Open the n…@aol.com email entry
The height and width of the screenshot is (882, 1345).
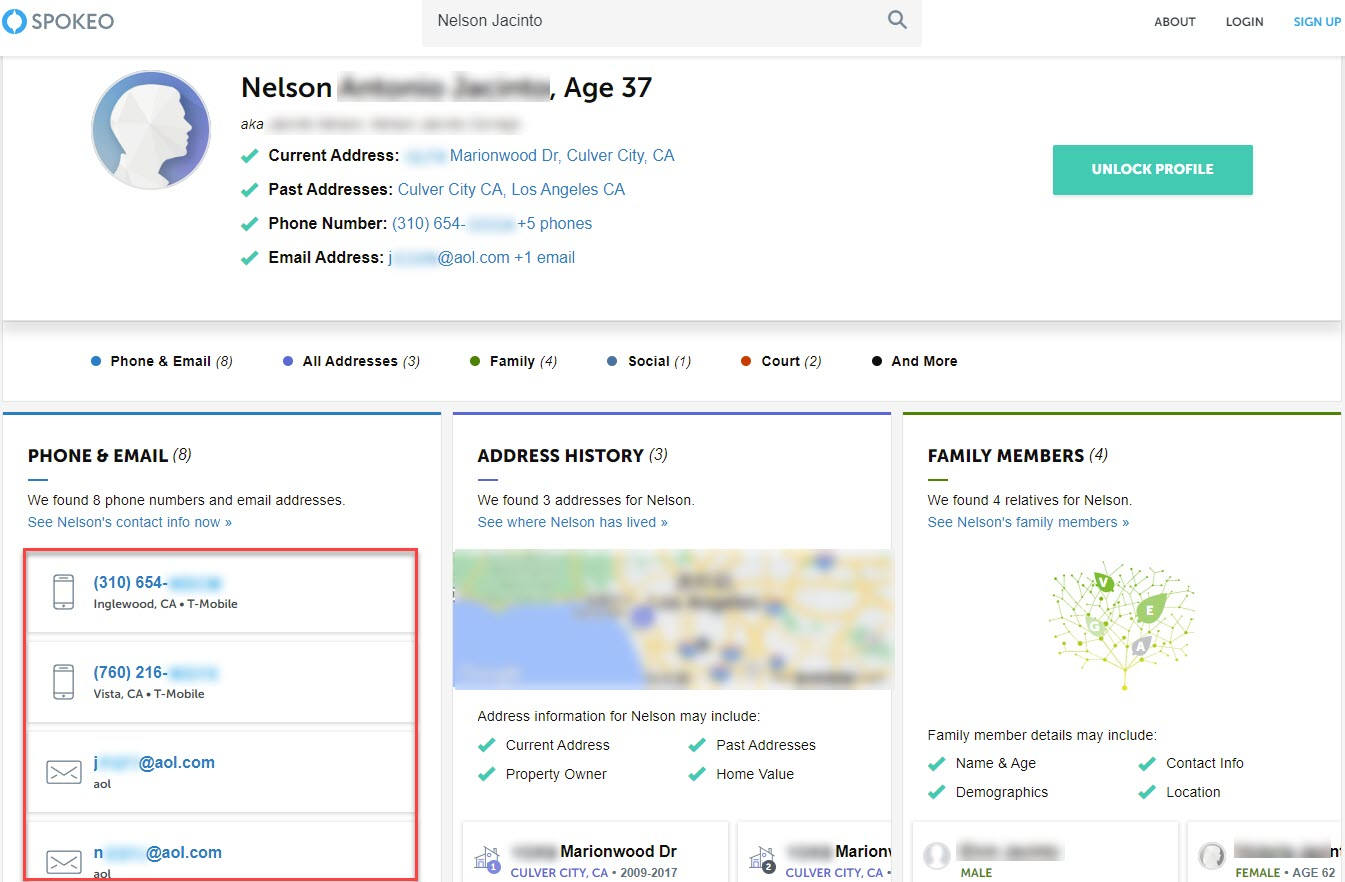(220, 851)
